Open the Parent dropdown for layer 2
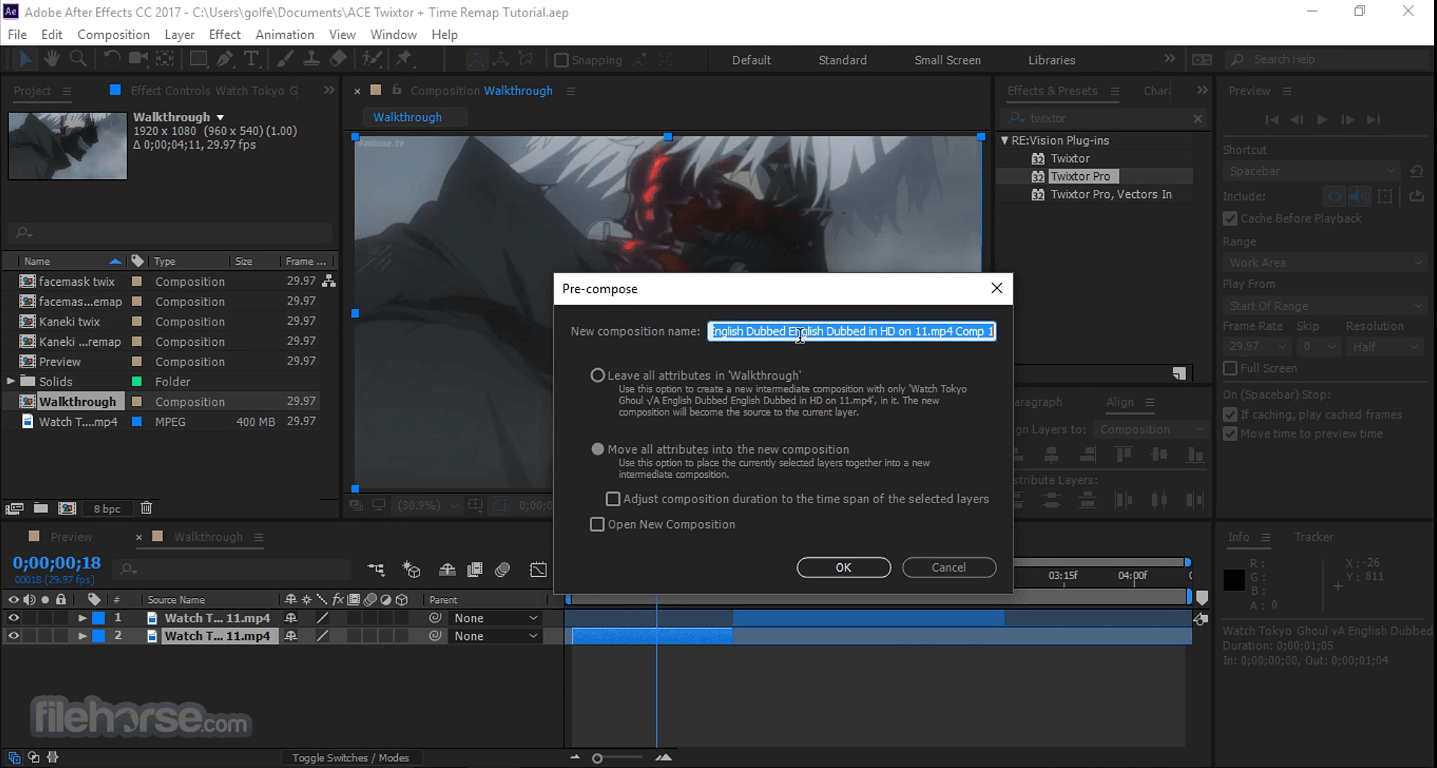Viewport: 1437px width, 768px height. 494,636
